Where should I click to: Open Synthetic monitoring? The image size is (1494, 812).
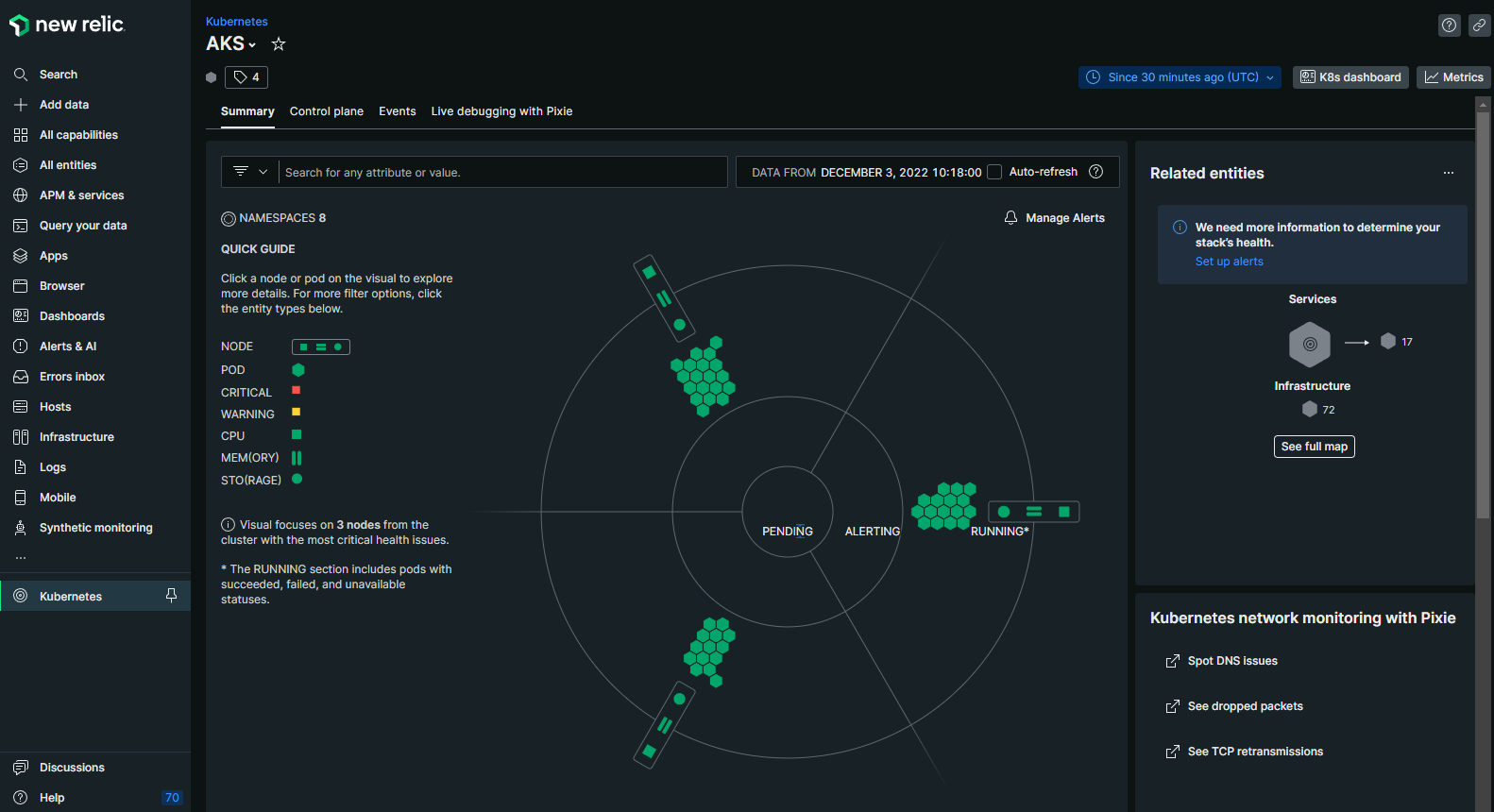click(x=95, y=528)
